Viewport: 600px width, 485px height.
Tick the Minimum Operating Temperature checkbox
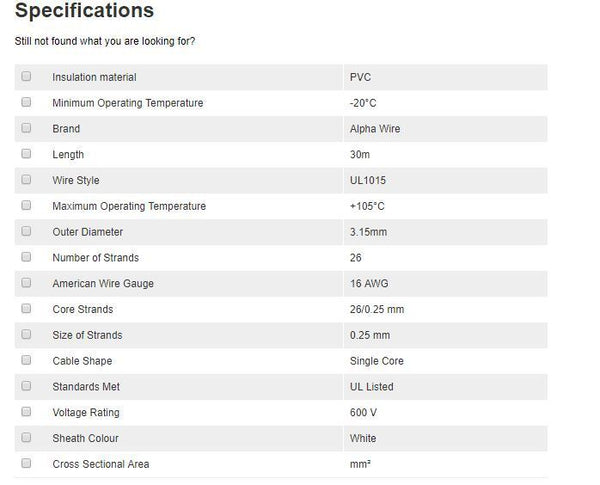click(26, 102)
